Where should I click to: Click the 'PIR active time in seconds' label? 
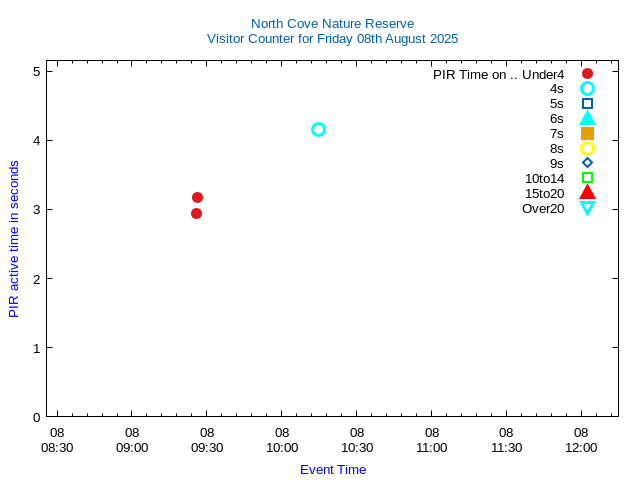coord(14,239)
